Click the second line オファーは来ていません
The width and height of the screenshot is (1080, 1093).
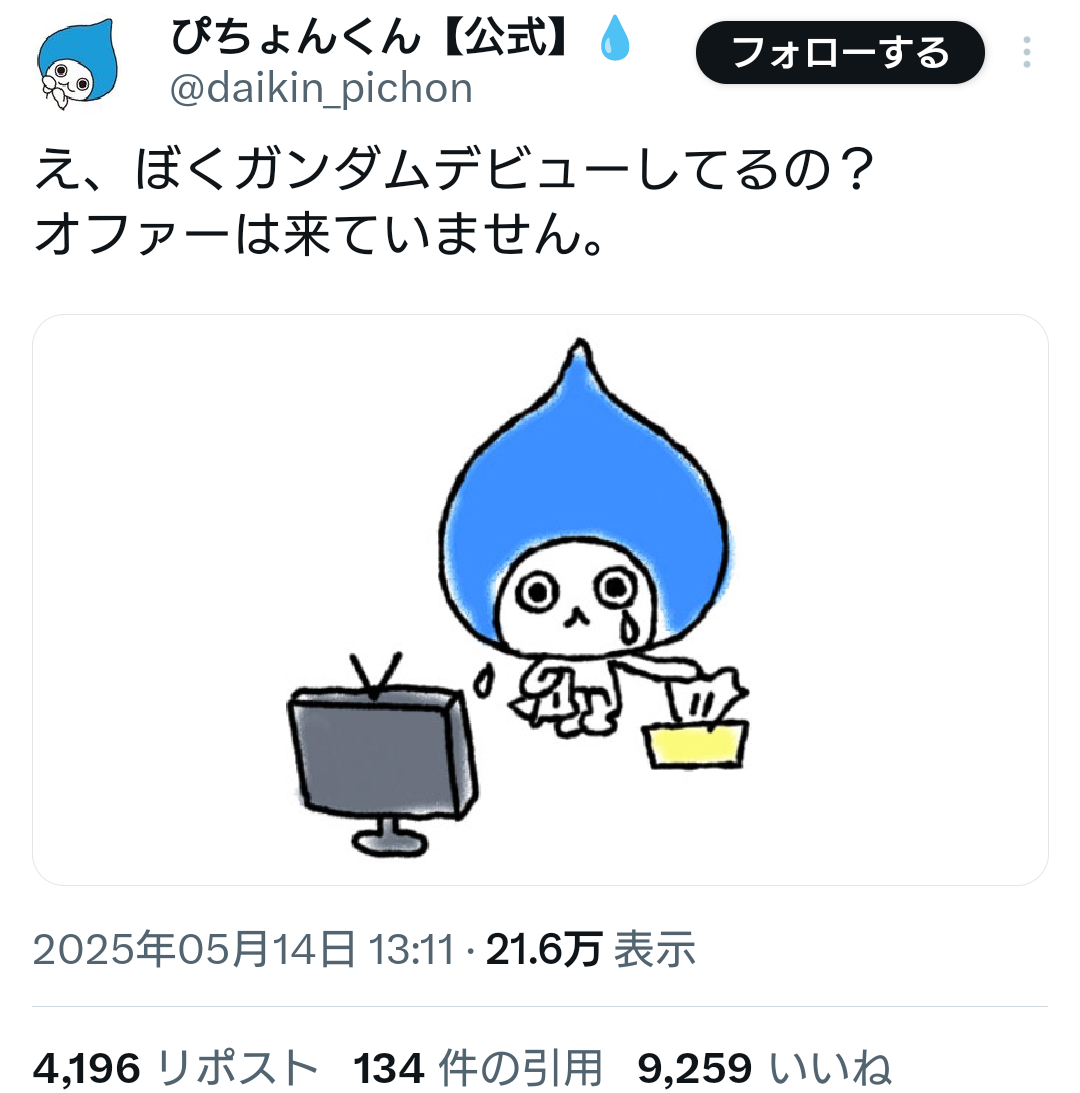pos(319,235)
